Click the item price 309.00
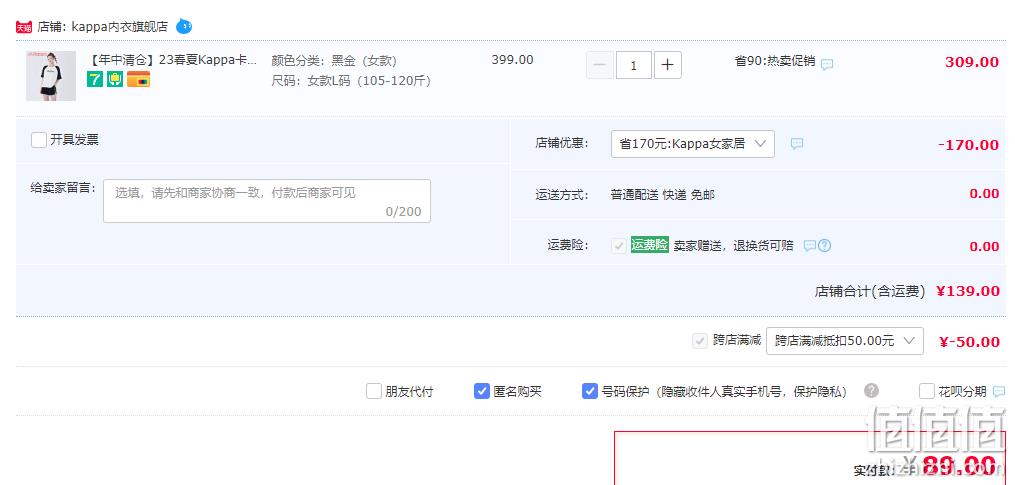Screen dimensions: 1015x485 point(972,62)
